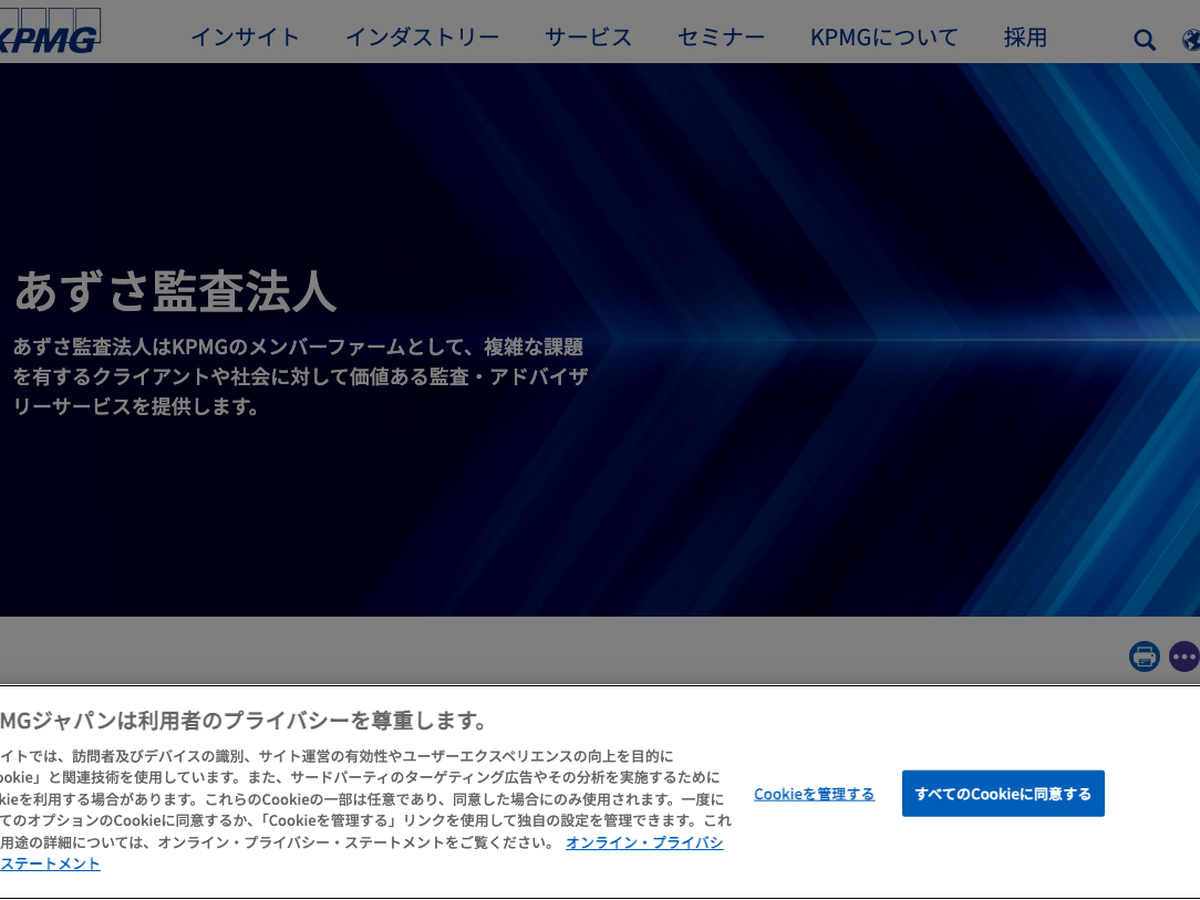Open the オンライン・プライバシー・ステートメント link
The width and height of the screenshot is (1200, 900).
click(x=644, y=843)
